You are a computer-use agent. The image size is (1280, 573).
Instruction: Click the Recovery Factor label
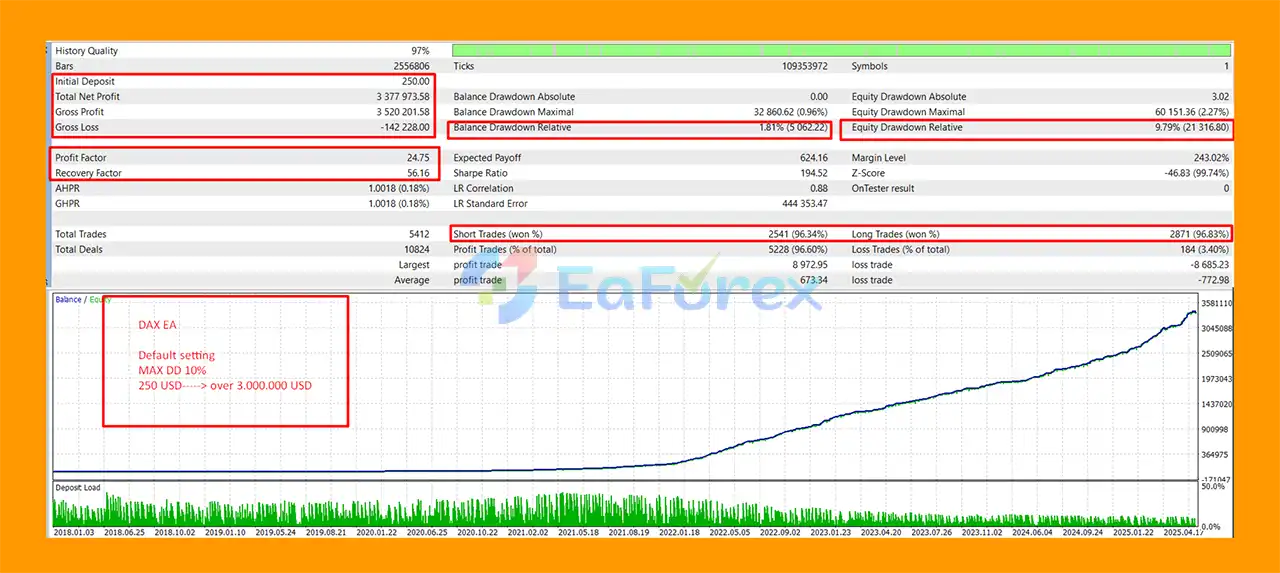pos(88,173)
